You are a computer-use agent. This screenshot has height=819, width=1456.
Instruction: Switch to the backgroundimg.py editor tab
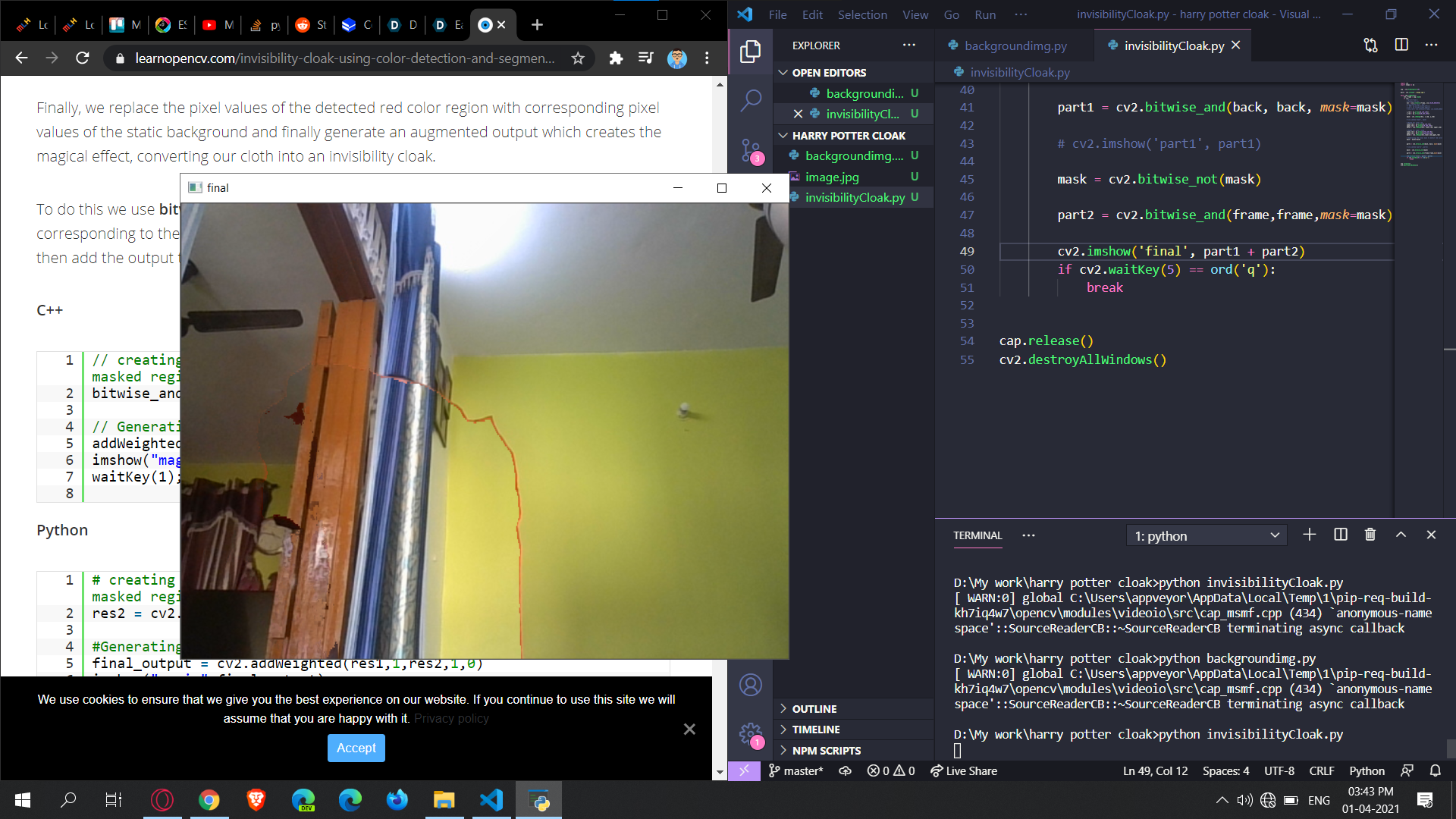pyautogui.click(x=1015, y=46)
